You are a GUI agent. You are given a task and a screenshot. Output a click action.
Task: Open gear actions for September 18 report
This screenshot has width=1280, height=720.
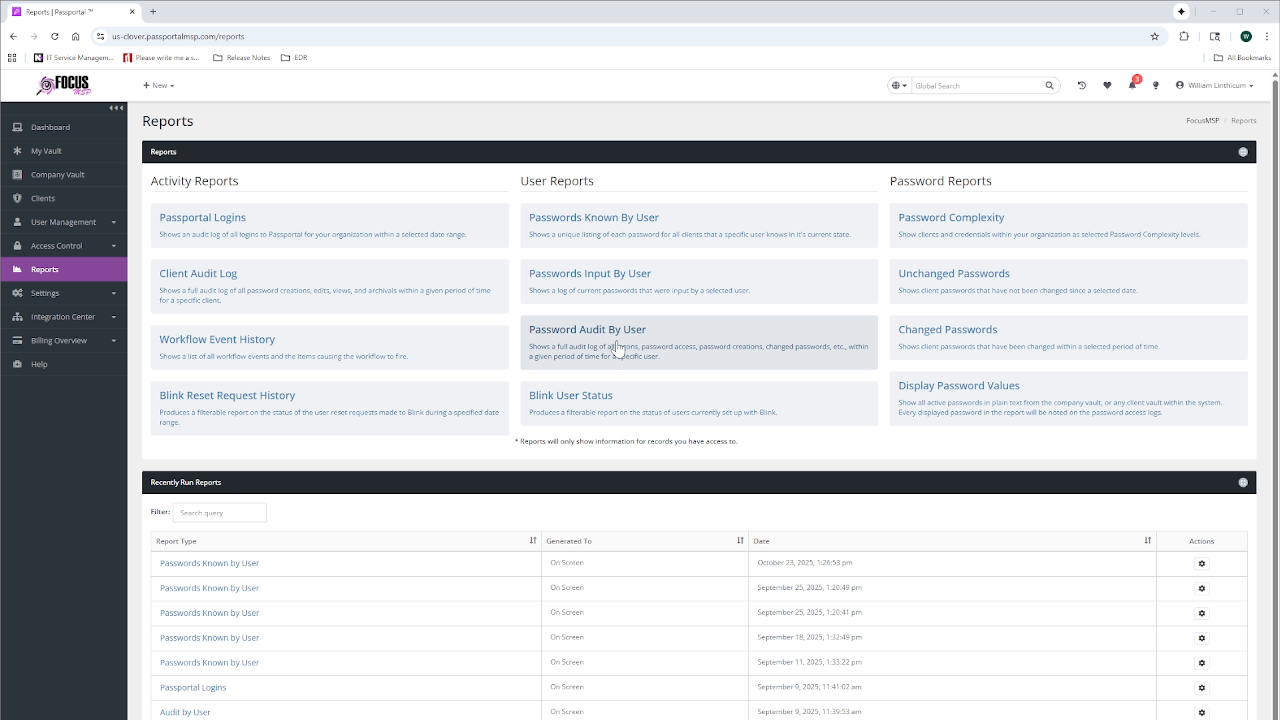tap(1202, 638)
